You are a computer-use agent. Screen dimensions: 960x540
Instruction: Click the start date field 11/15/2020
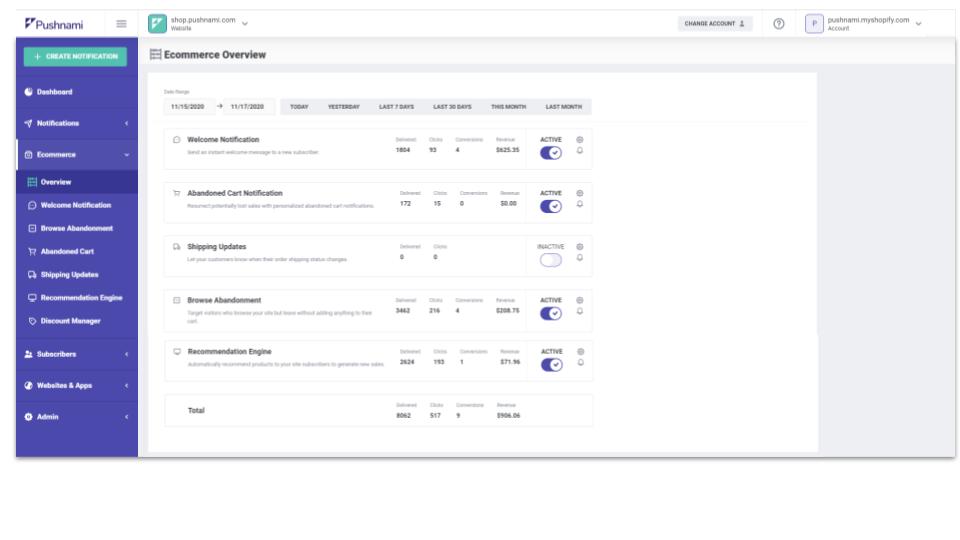coord(188,107)
